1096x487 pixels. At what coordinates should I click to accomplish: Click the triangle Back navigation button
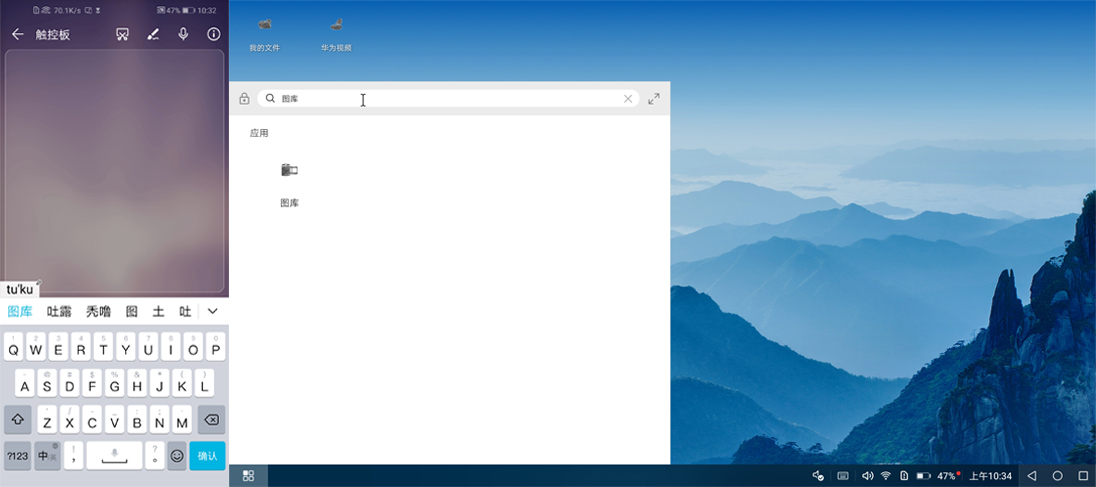[x=1031, y=476]
